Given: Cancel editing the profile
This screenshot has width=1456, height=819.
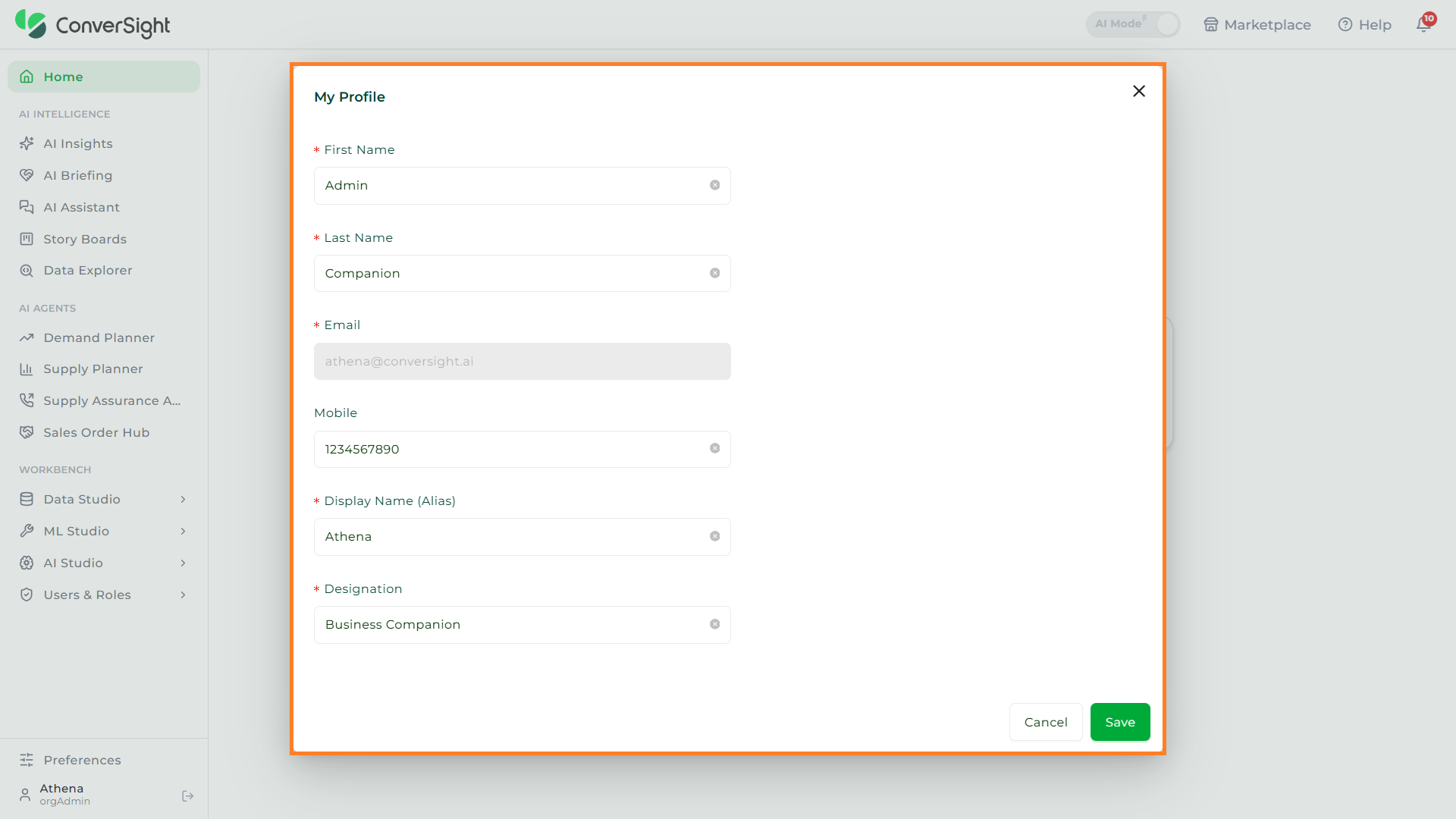Looking at the screenshot, I should pos(1046,722).
